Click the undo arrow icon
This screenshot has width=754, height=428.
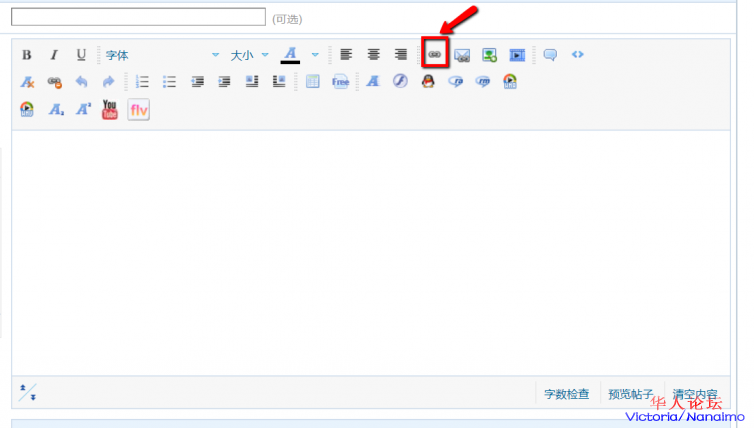point(82,82)
